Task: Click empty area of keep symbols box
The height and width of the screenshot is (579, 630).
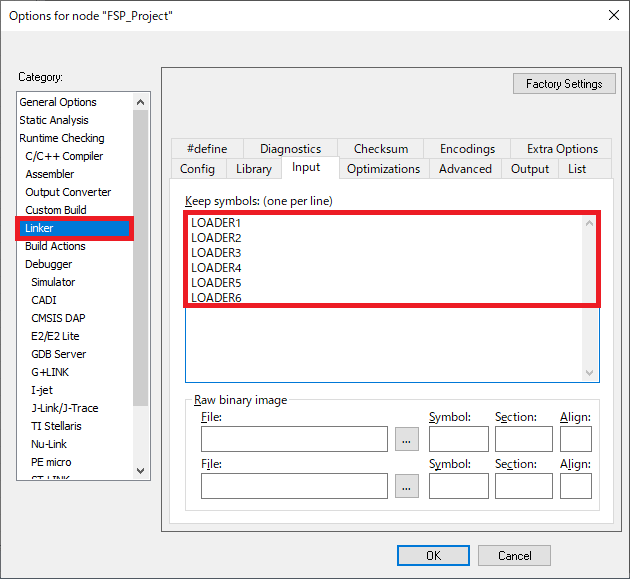Action: pos(384,345)
